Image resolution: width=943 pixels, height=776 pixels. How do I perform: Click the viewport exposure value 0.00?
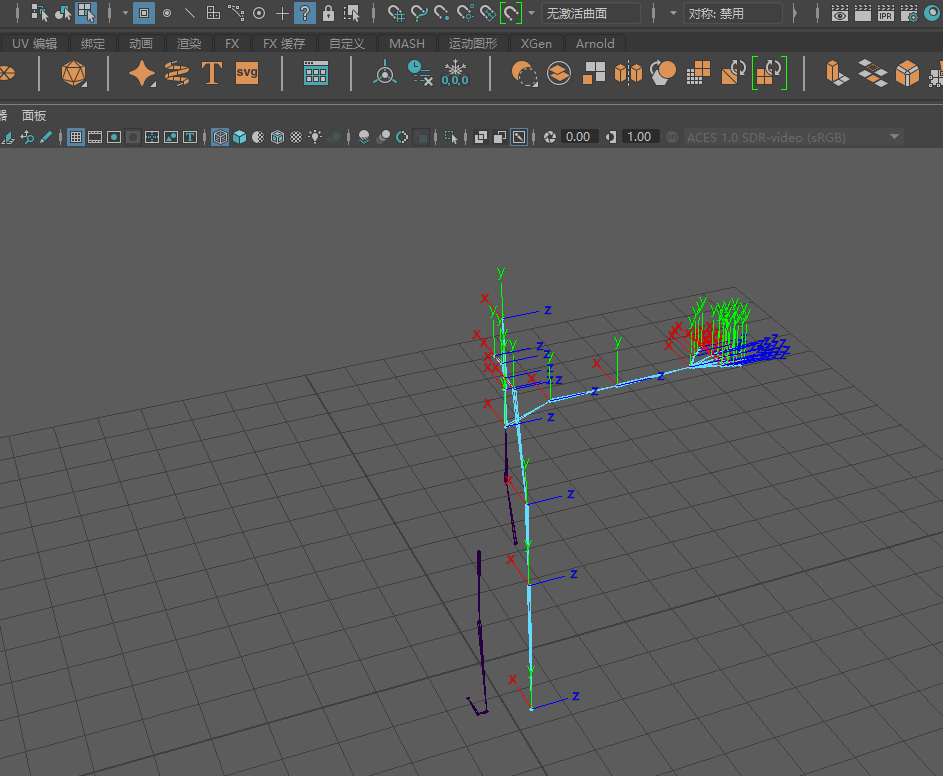point(578,137)
